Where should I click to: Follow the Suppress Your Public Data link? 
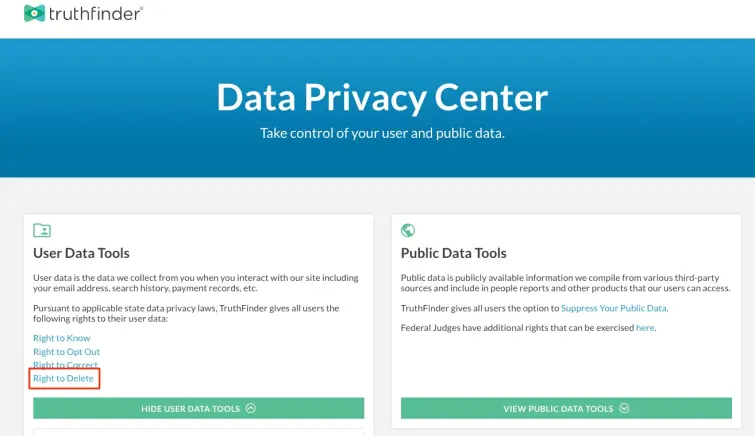pos(613,308)
